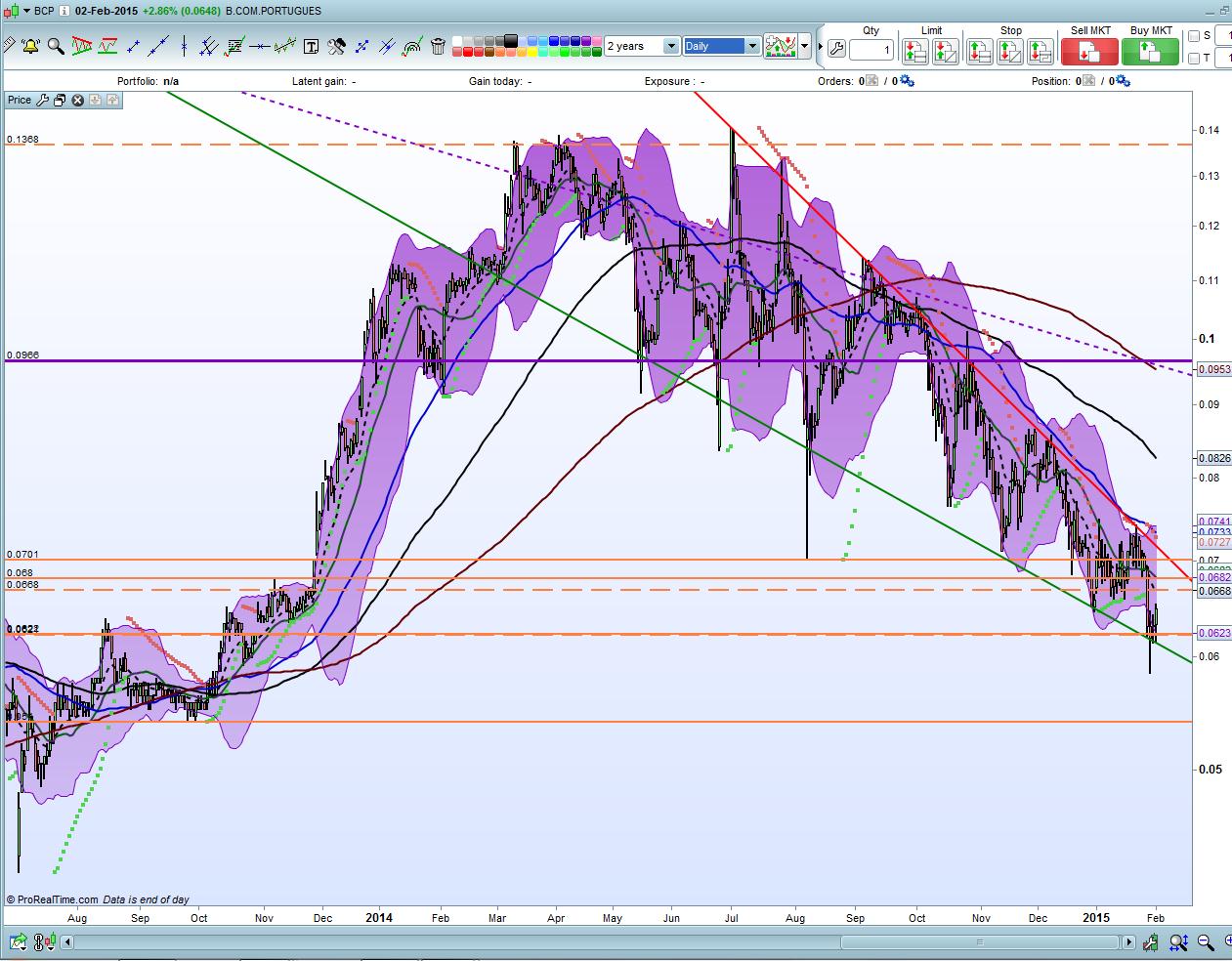Click the ruler tool at toolbar start
Image resolution: width=1232 pixels, height=961 pixels.
coord(9,46)
